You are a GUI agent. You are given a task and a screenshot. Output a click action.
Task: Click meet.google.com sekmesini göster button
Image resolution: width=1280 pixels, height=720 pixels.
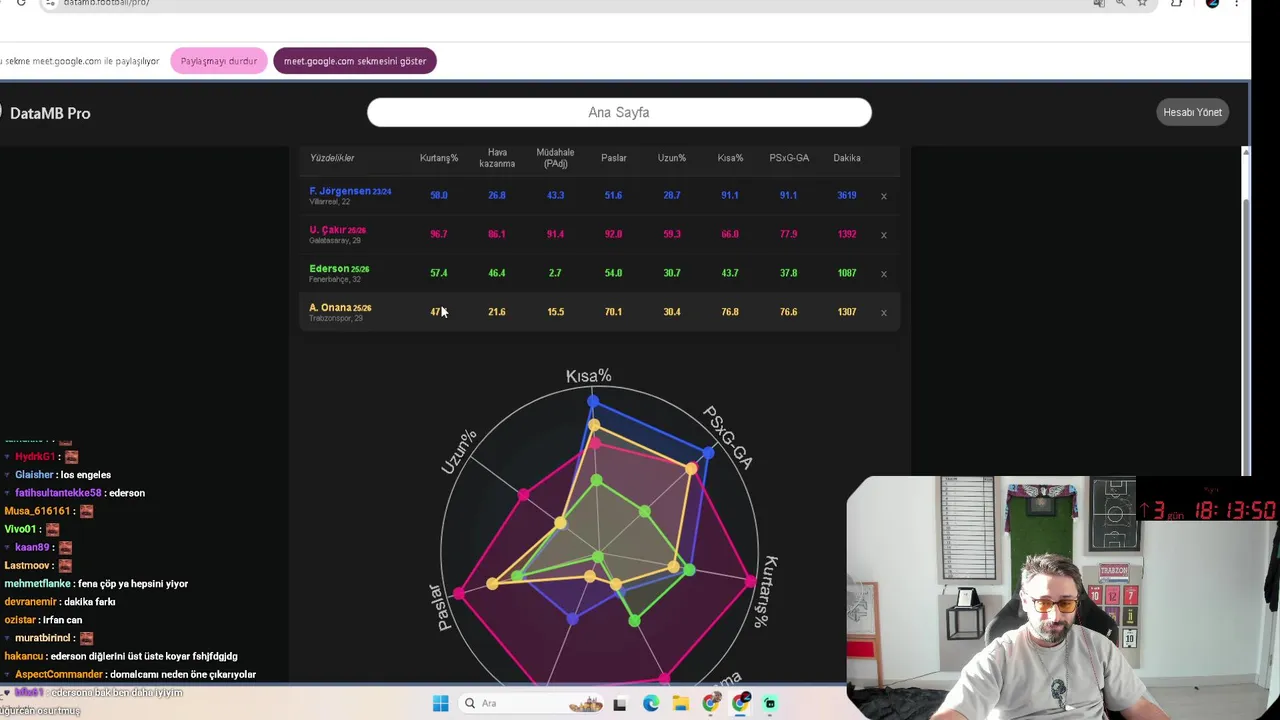[x=355, y=61]
